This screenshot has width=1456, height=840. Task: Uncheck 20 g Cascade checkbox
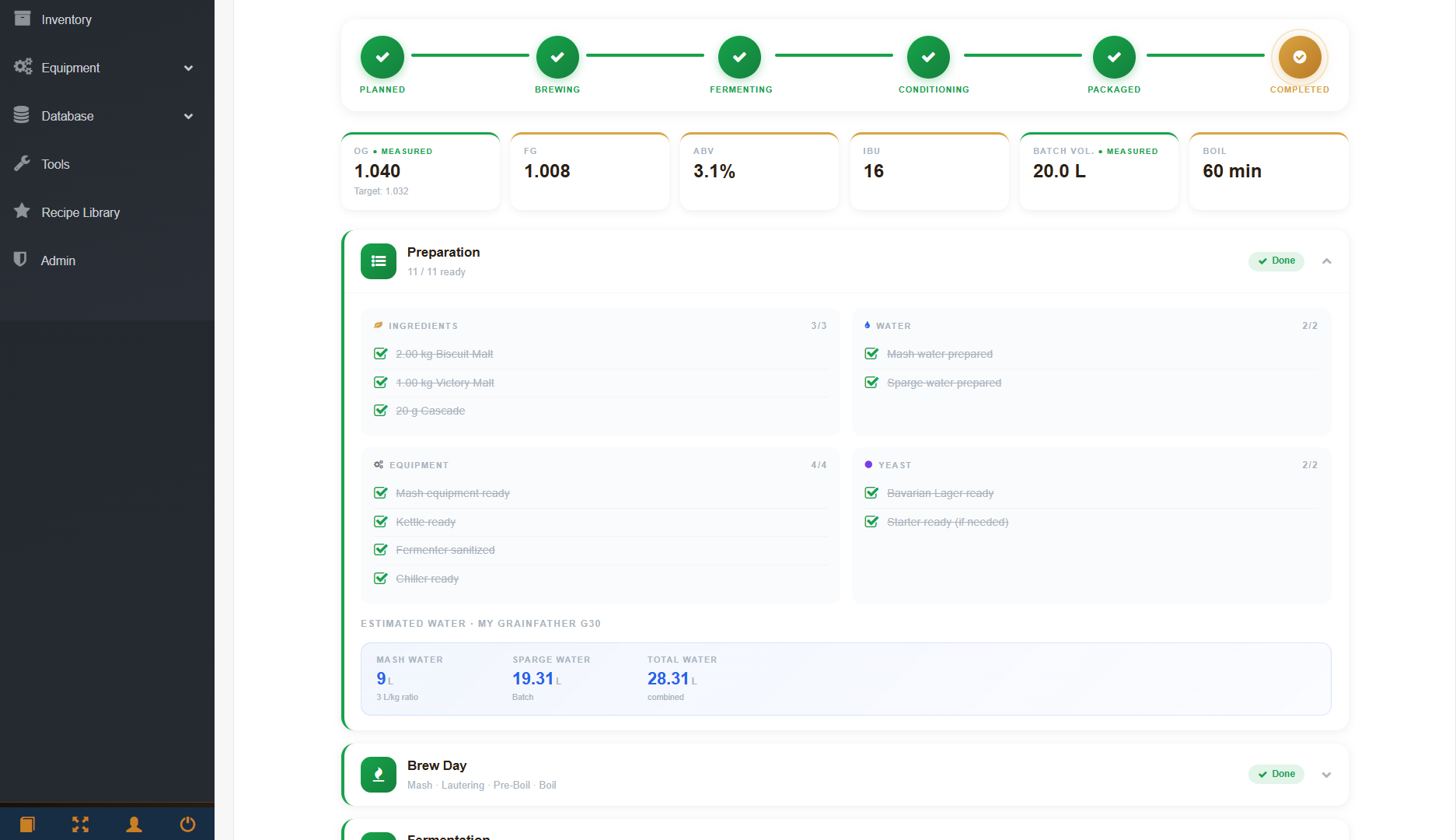(x=381, y=411)
